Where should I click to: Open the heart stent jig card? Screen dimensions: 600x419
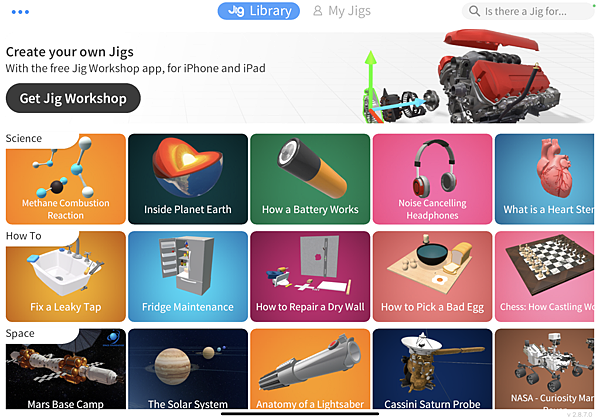coord(545,179)
